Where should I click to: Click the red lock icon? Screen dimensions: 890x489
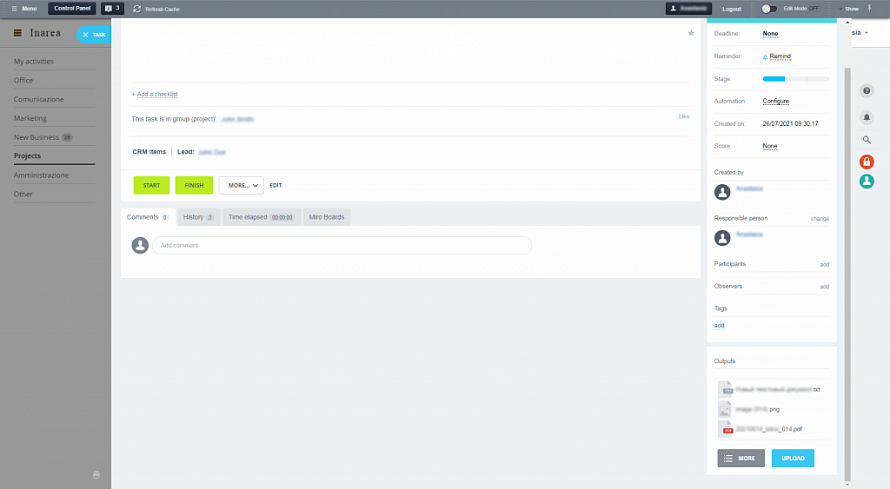[x=867, y=162]
